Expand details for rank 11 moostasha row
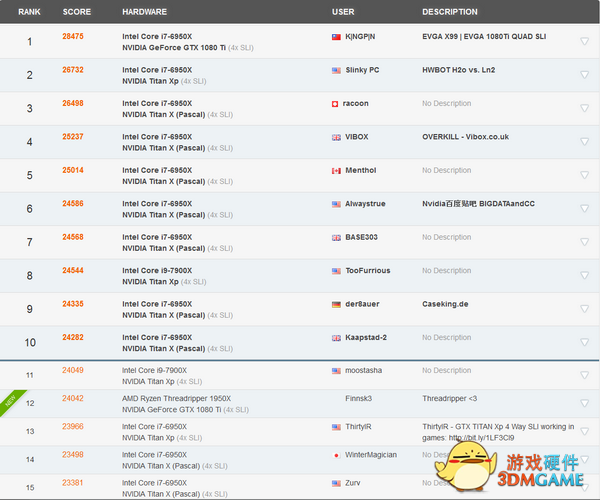Viewport: 600px width, 500px height. click(584, 375)
